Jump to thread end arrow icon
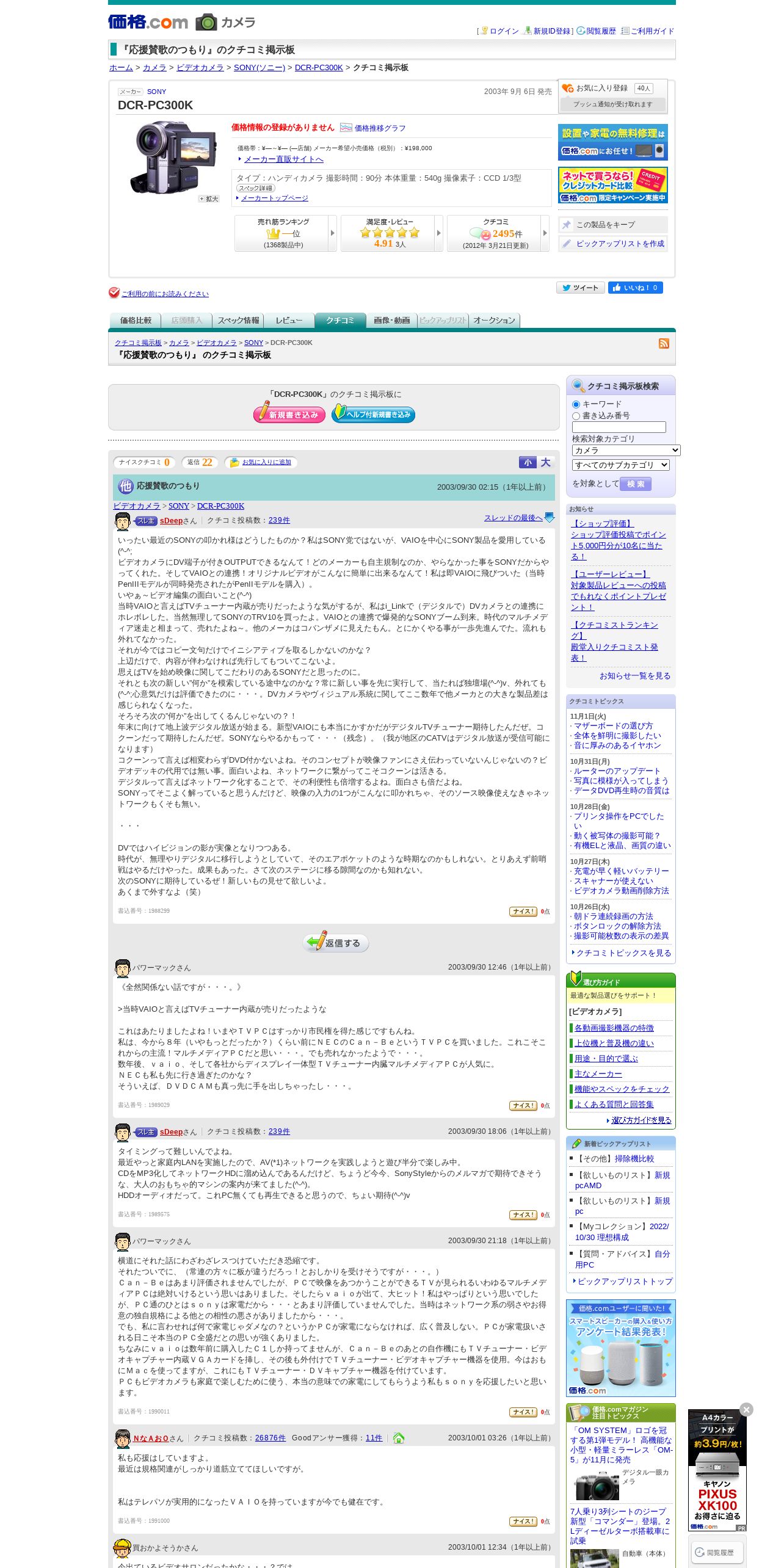Viewport: 784px width, 1568px height. pos(550,517)
